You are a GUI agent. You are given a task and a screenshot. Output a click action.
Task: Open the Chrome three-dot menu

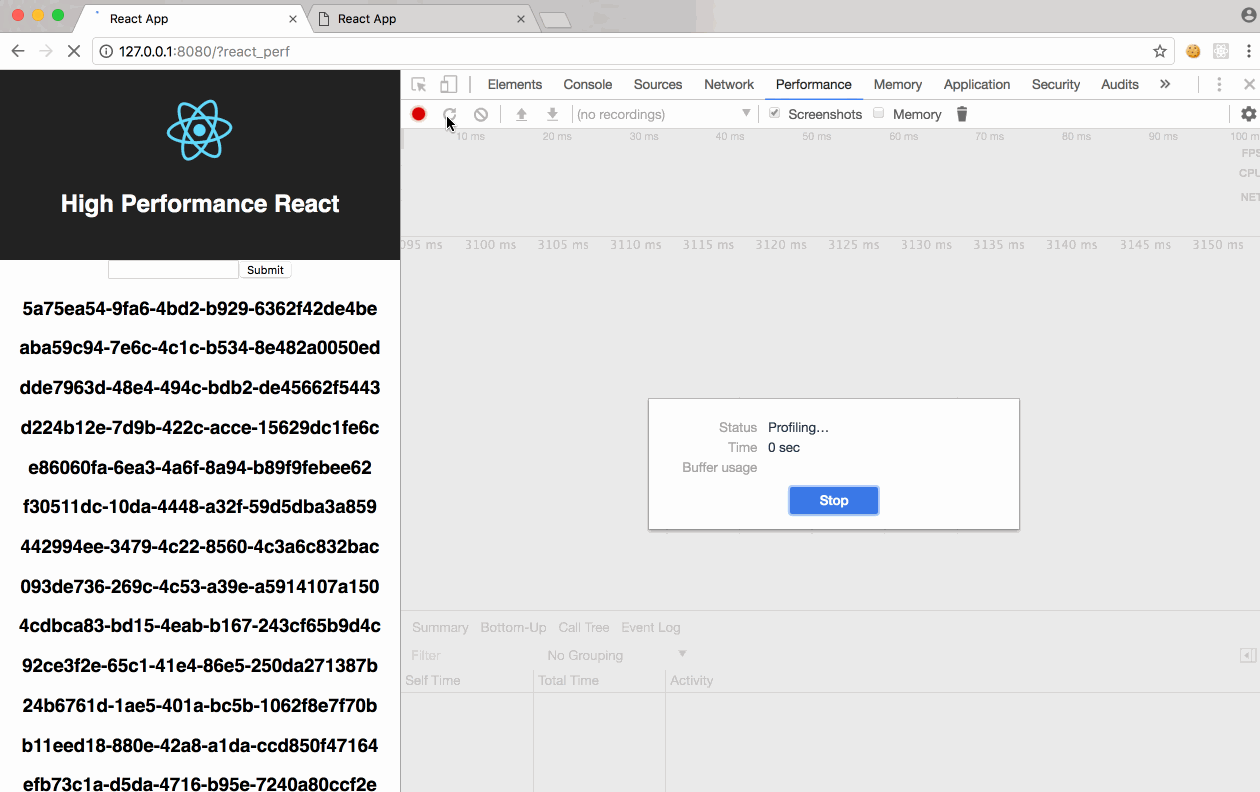tap(1248, 51)
